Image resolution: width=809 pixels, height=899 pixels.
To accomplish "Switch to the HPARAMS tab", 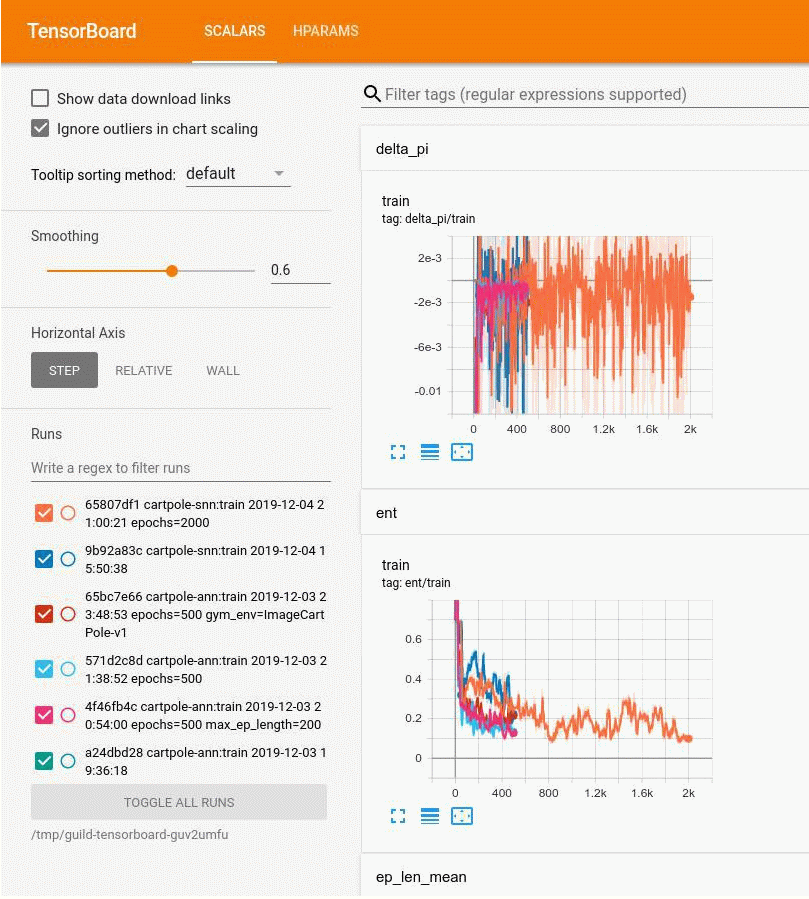I will click(325, 31).
